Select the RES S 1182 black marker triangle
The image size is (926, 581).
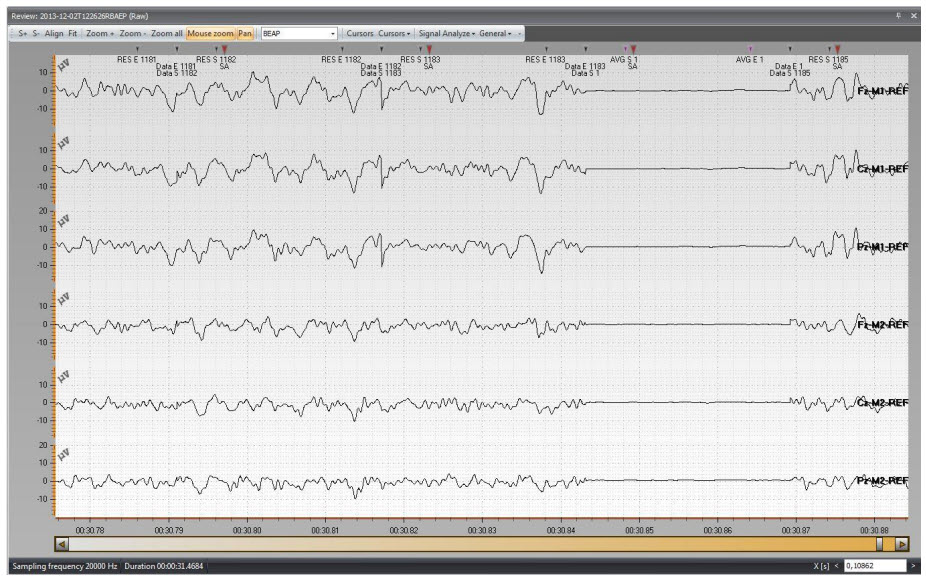pos(216,50)
